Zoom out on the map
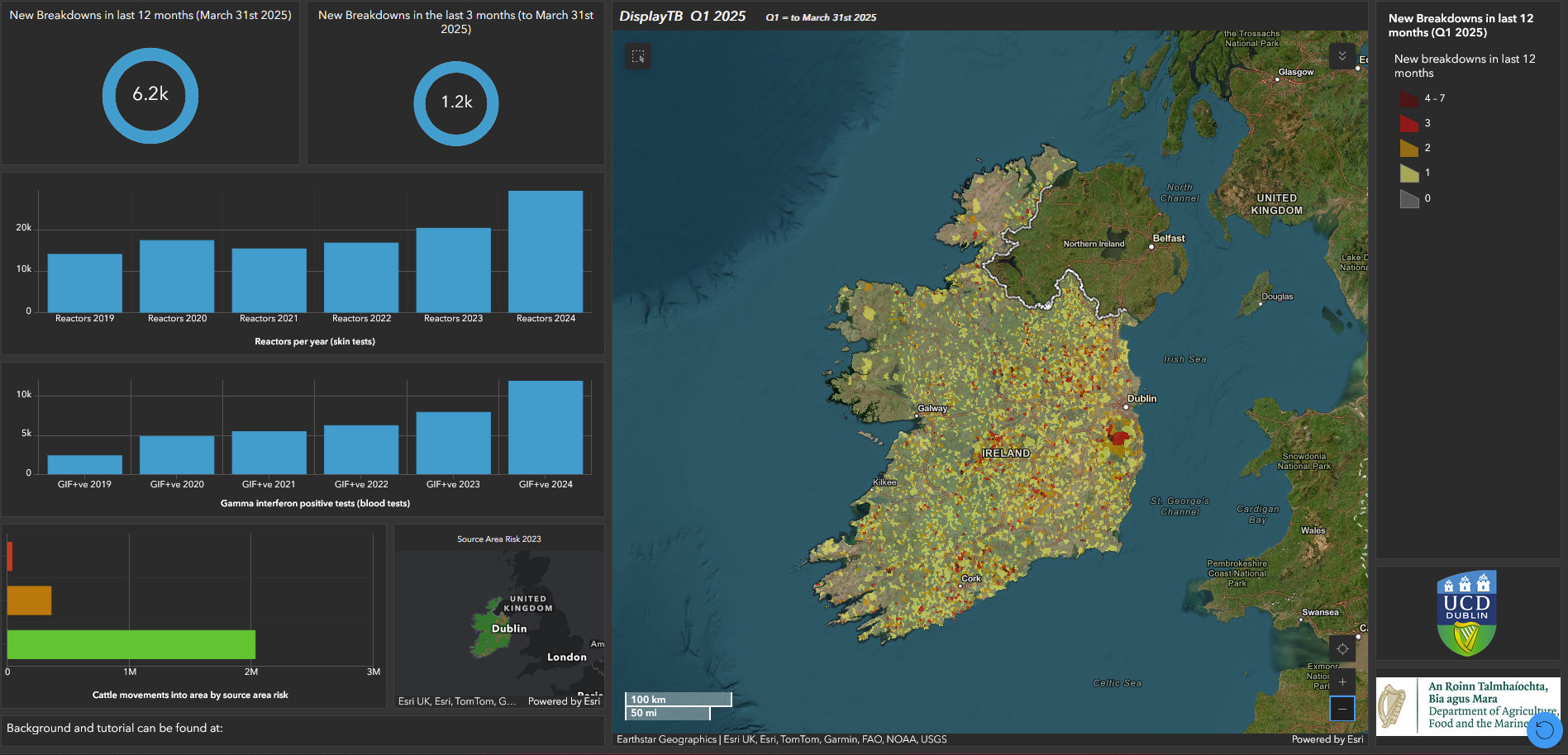1568x755 pixels. 1342,709
